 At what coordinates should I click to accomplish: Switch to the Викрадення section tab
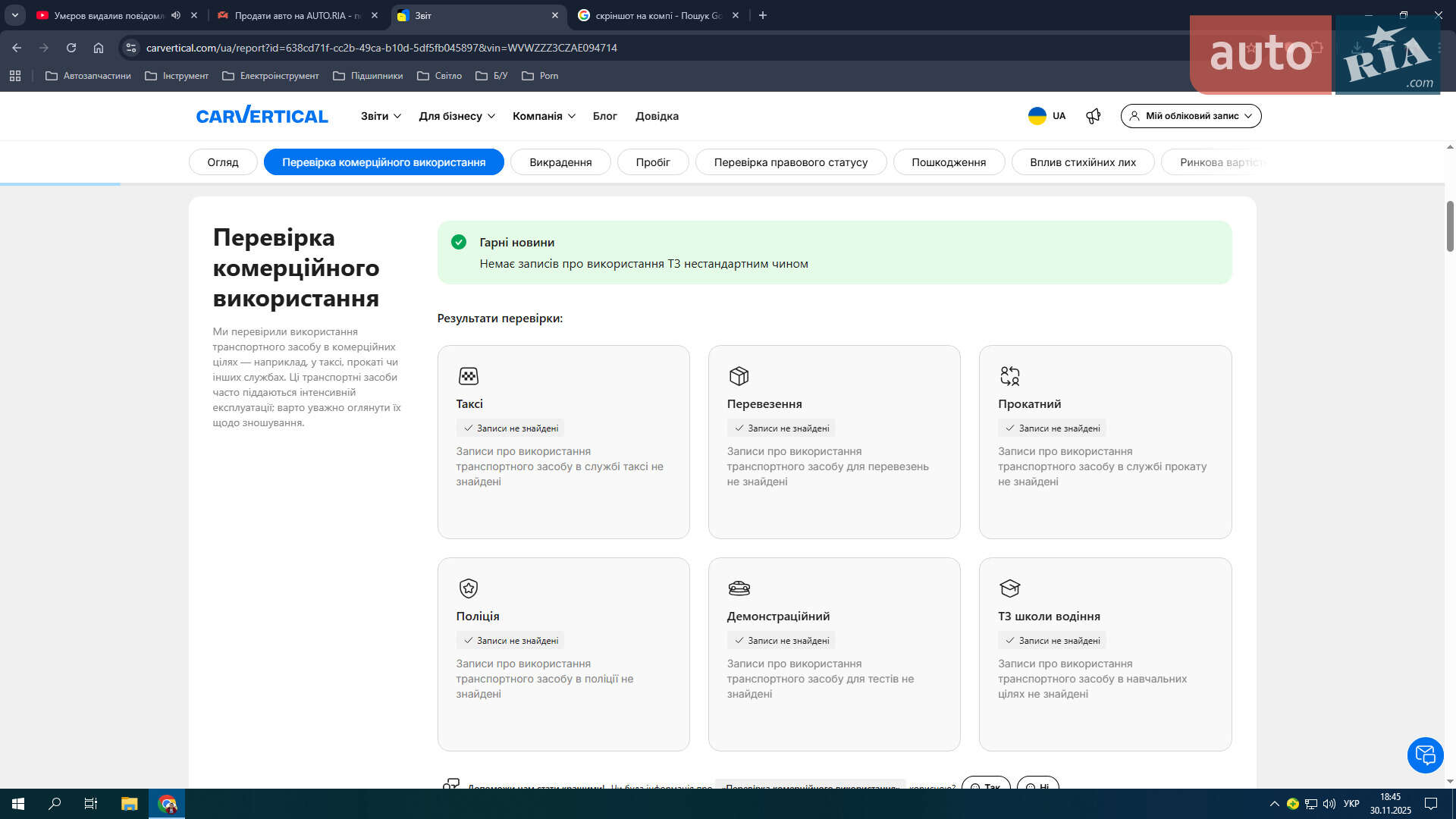click(x=560, y=162)
